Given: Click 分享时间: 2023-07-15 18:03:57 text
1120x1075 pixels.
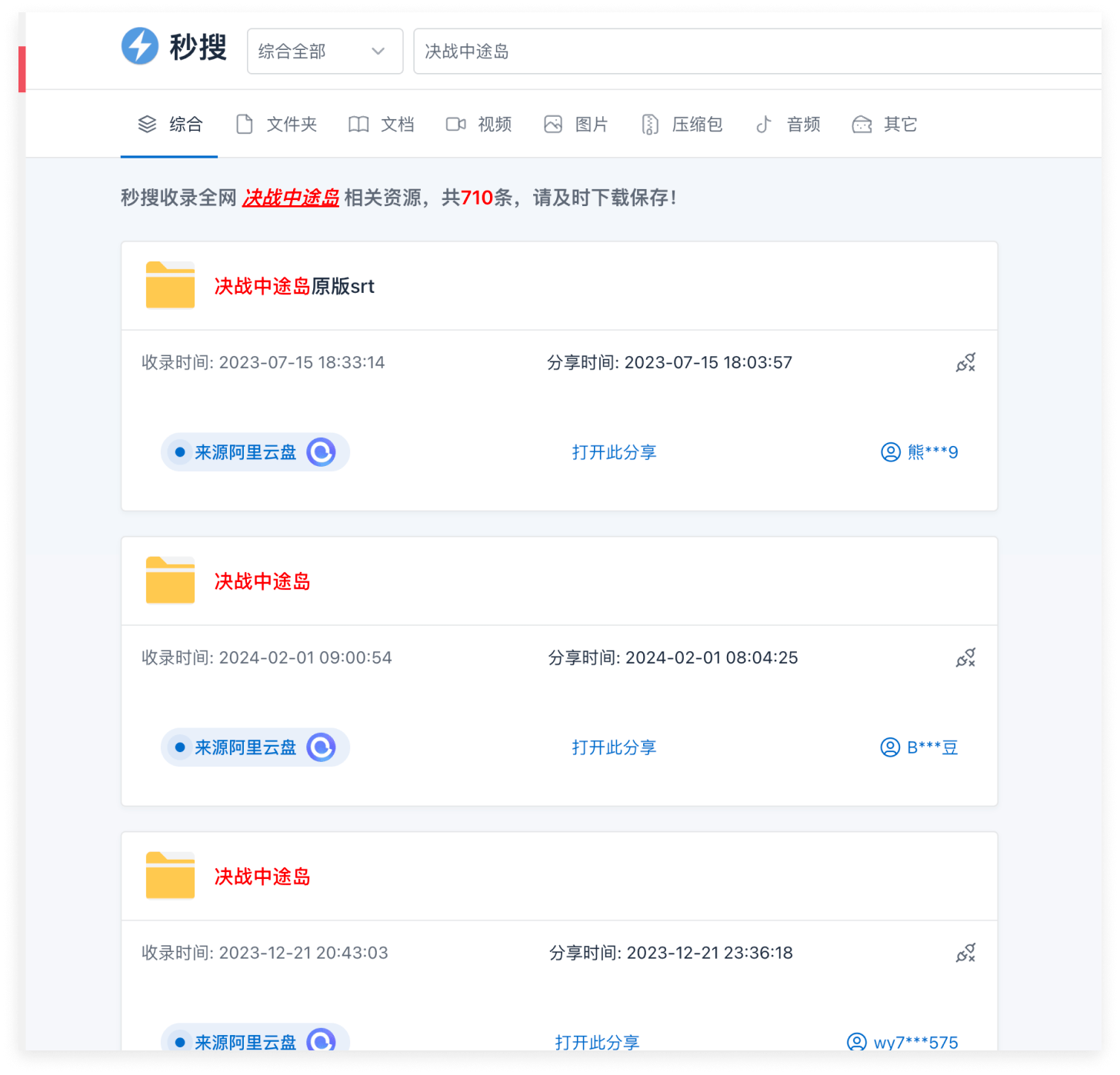Looking at the screenshot, I should pyautogui.click(x=669, y=363).
